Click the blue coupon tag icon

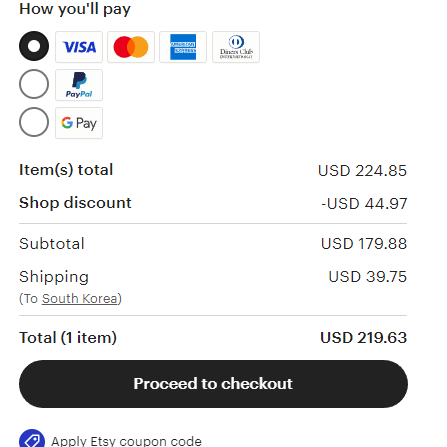(x=32, y=439)
